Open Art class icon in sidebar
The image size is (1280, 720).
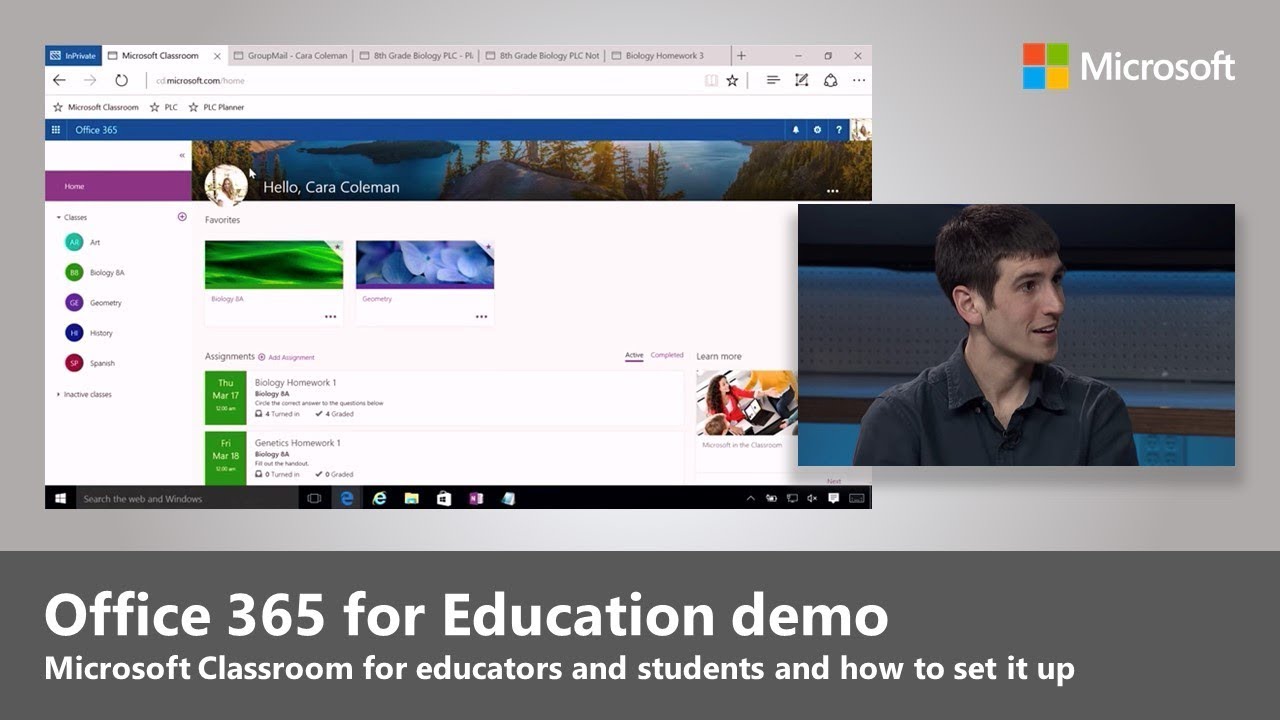tap(74, 242)
